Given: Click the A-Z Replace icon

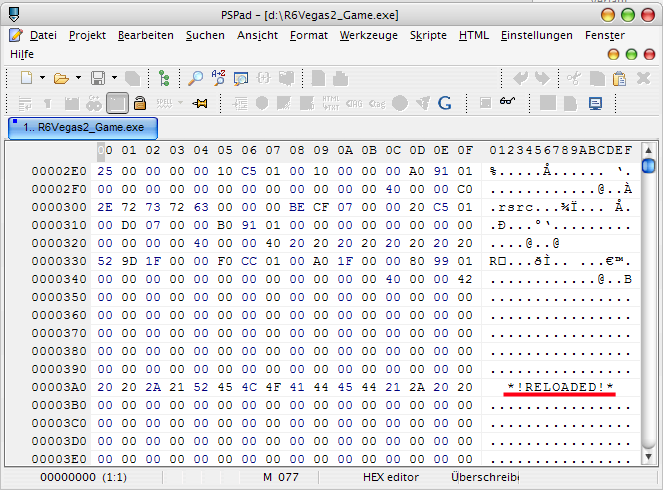Looking at the screenshot, I should click(x=218, y=77).
